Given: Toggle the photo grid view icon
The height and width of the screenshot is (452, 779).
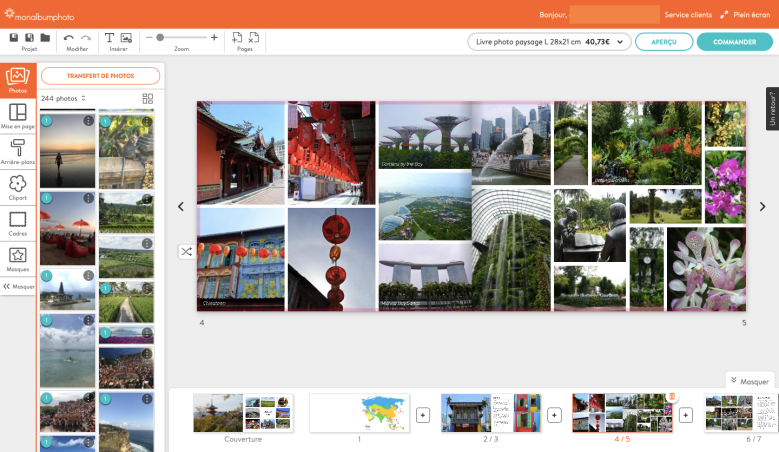Looking at the screenshot, I should [x=148, y=99].
